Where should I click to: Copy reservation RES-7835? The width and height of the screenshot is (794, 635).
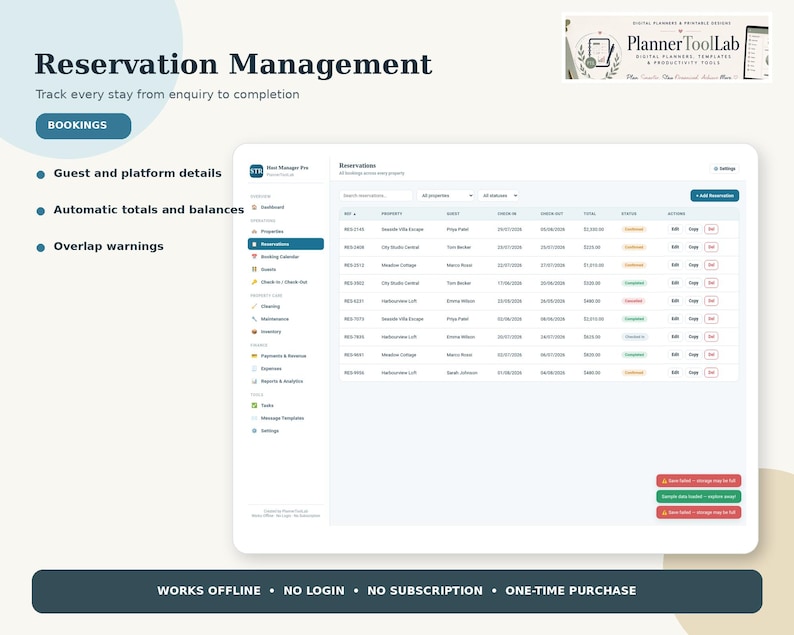coord(693,337)
